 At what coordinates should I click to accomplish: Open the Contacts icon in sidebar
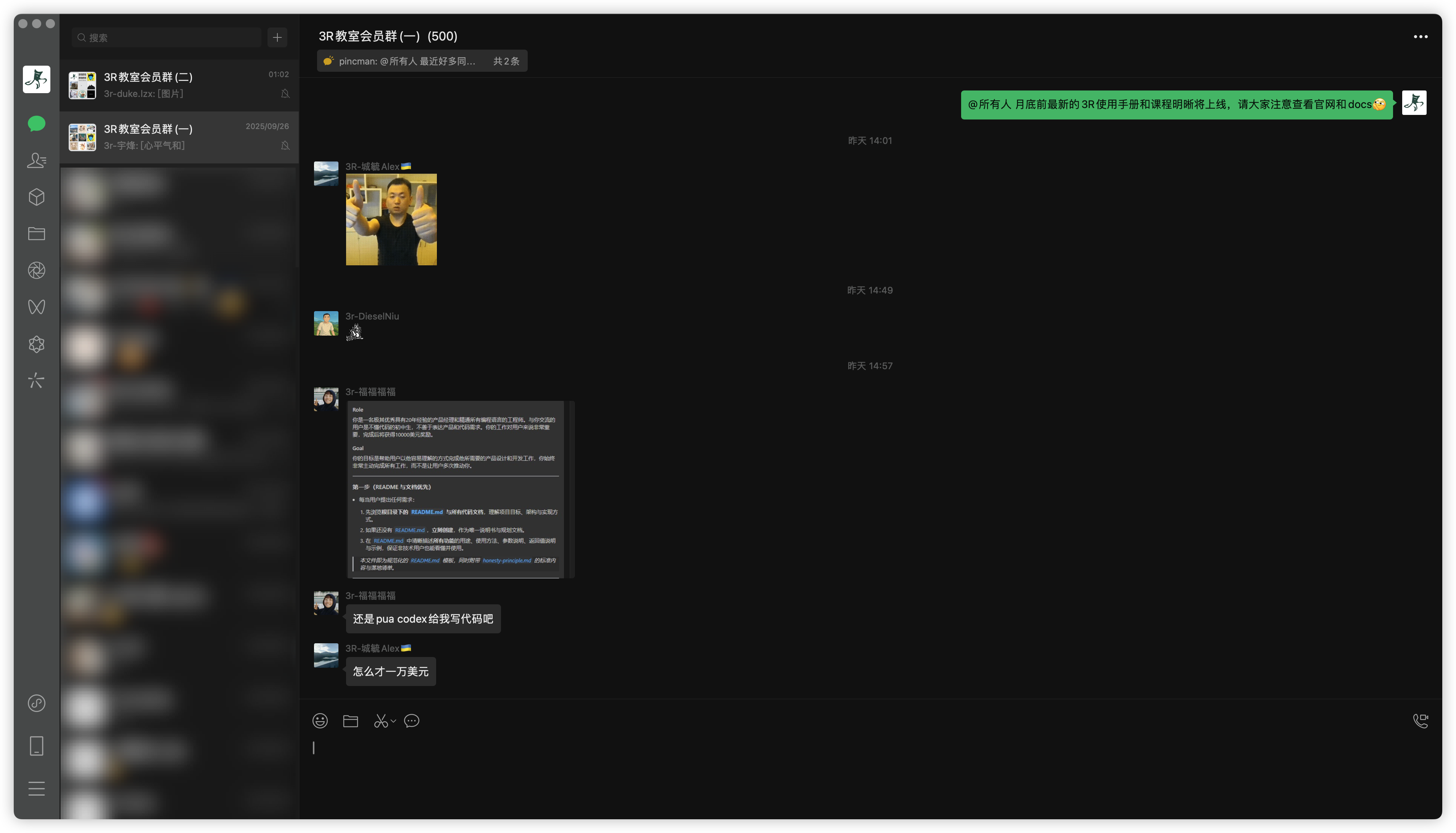click(37, 161)
